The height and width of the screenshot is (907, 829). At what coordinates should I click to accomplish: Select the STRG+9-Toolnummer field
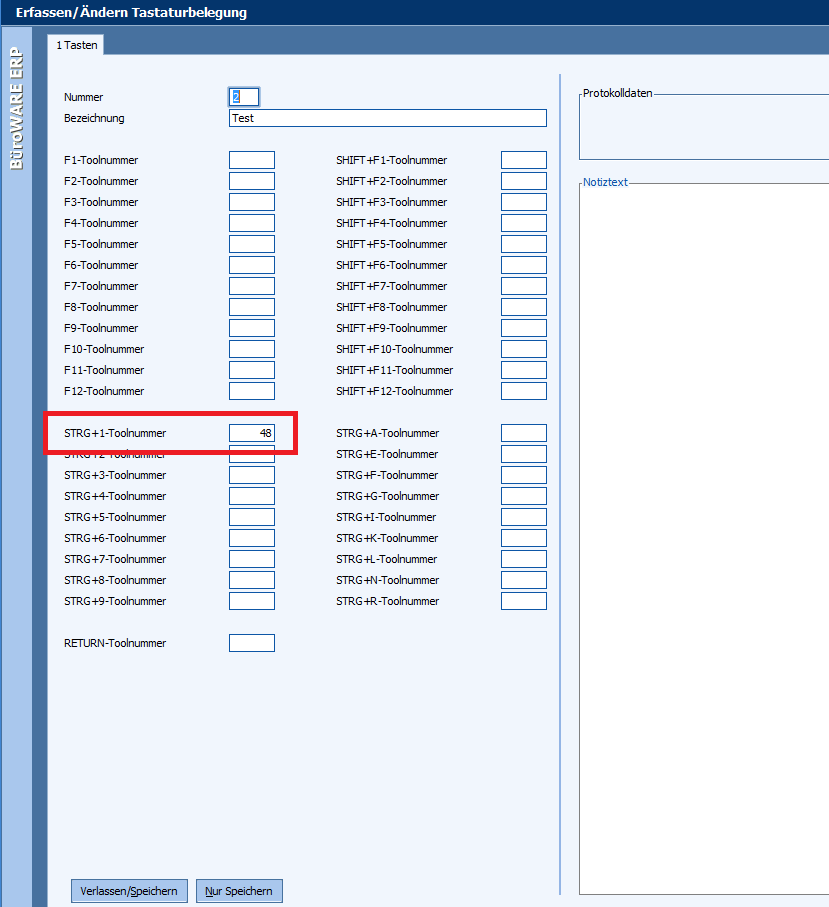(252, 601)
